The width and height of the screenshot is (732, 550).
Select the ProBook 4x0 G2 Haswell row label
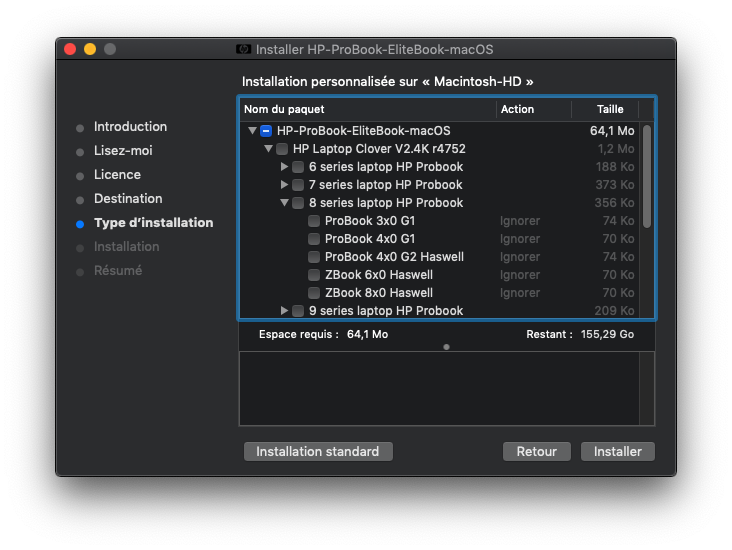pyautogui.click(x=394, y=257)
